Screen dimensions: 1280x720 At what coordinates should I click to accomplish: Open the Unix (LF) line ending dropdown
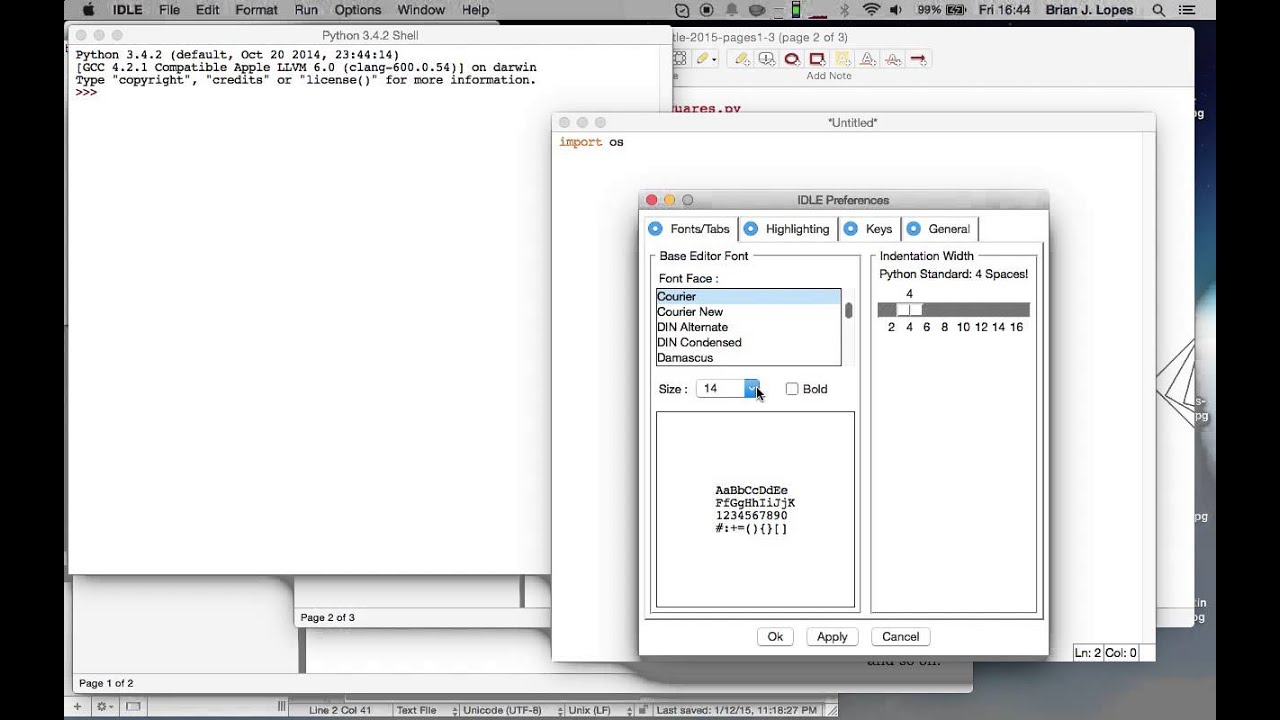click(600, 710)
